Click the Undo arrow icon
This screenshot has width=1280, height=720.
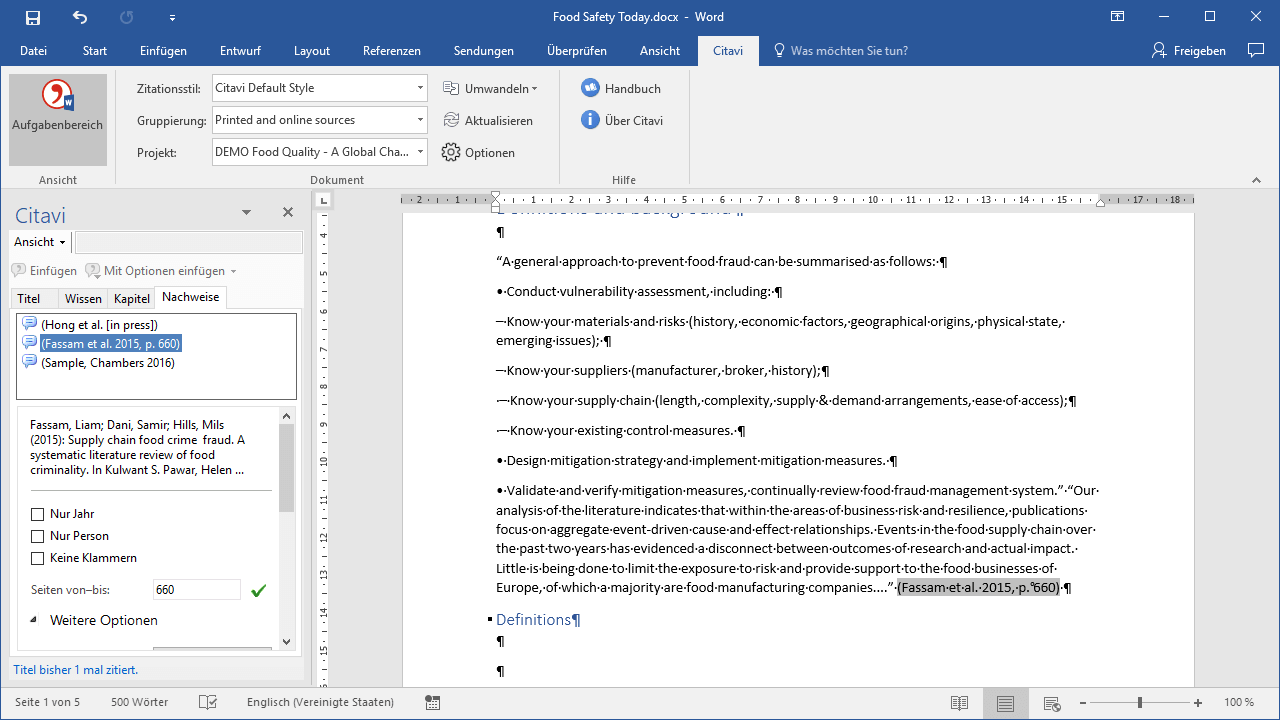[80, 17]
